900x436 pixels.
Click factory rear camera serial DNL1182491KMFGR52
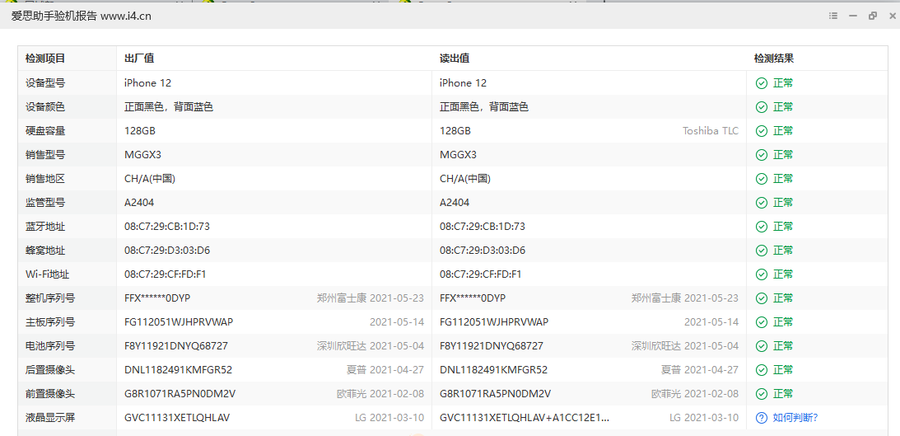coord(178,370)
